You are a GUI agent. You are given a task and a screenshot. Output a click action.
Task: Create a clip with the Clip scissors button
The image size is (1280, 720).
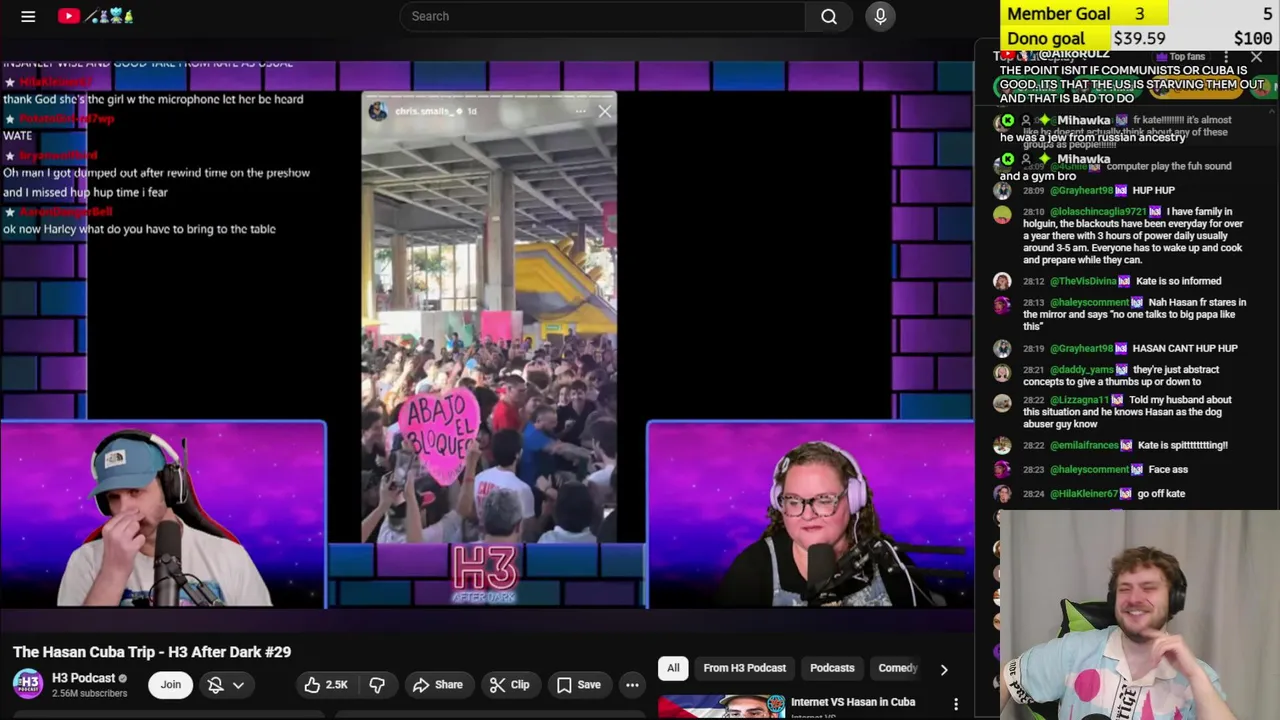(x=510, y=685)
